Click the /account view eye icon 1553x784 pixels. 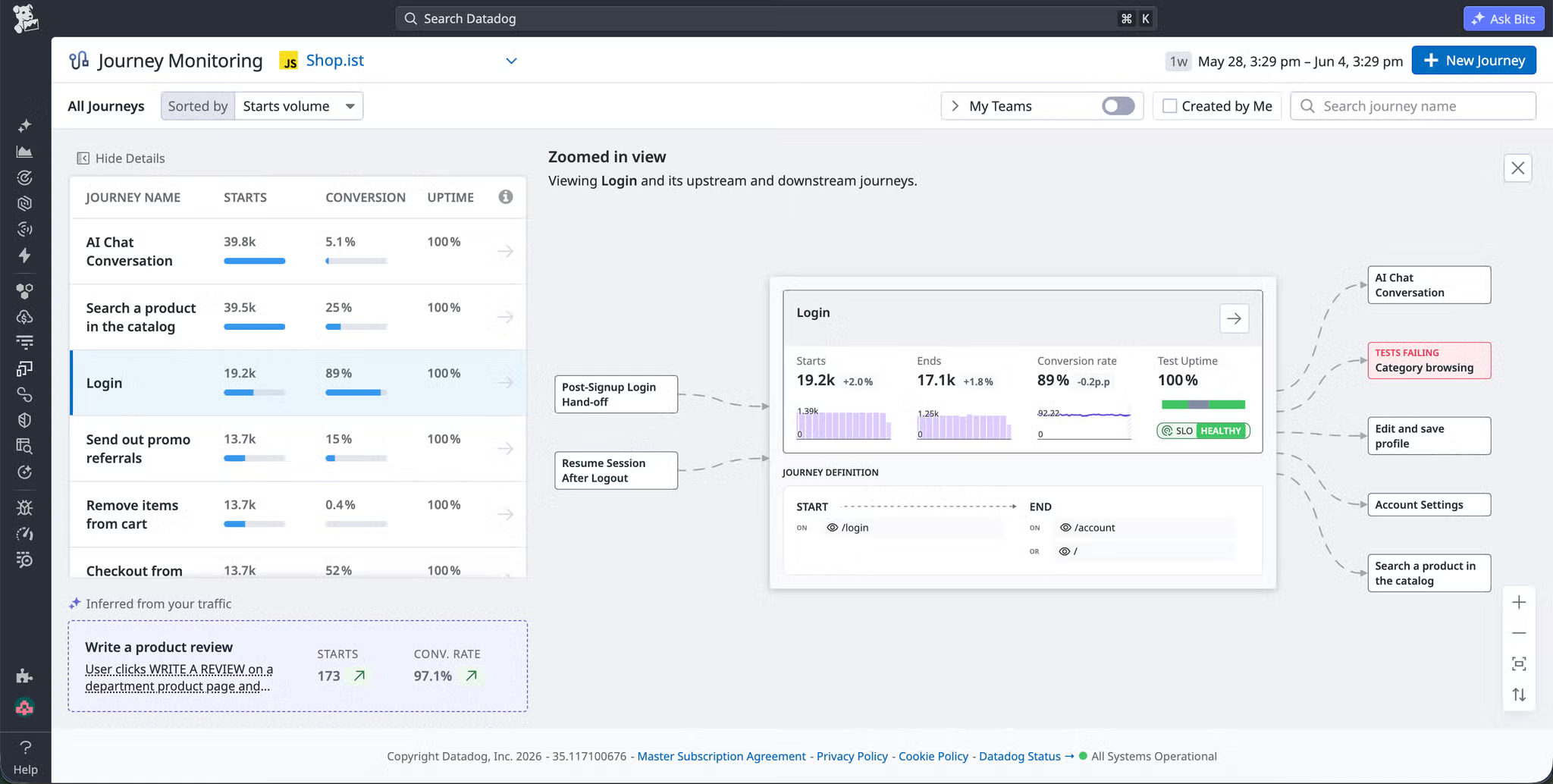(1065, 528)
